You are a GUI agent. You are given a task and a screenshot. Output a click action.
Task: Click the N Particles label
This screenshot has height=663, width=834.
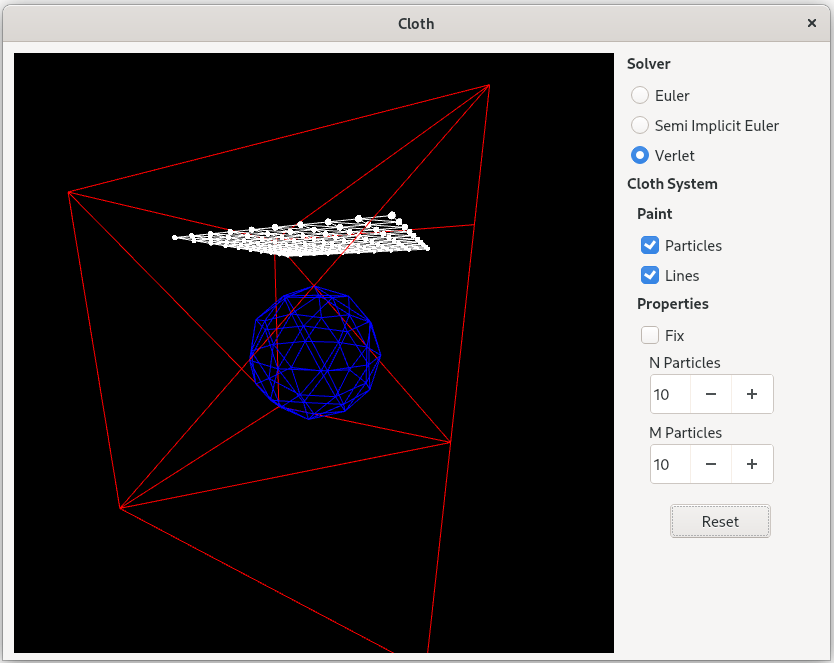(x=685, y=363)
